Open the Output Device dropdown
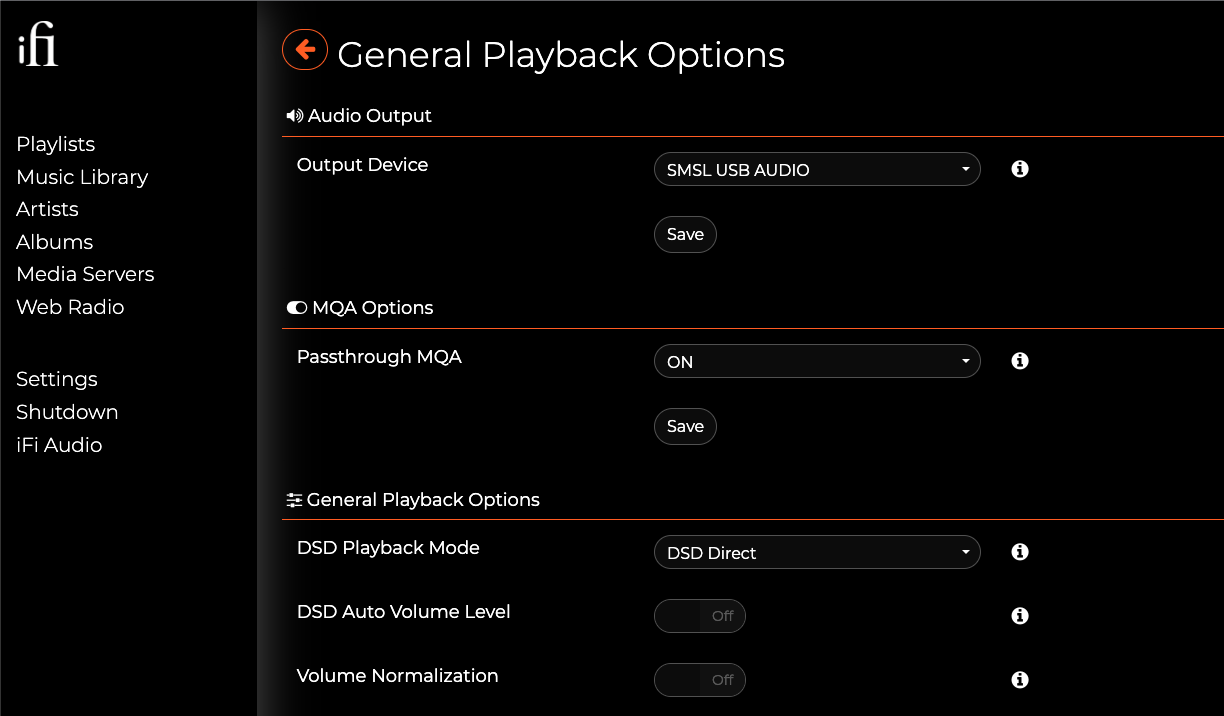The height and width of the screenshot is (716, 1224). (x=817, y=170)
